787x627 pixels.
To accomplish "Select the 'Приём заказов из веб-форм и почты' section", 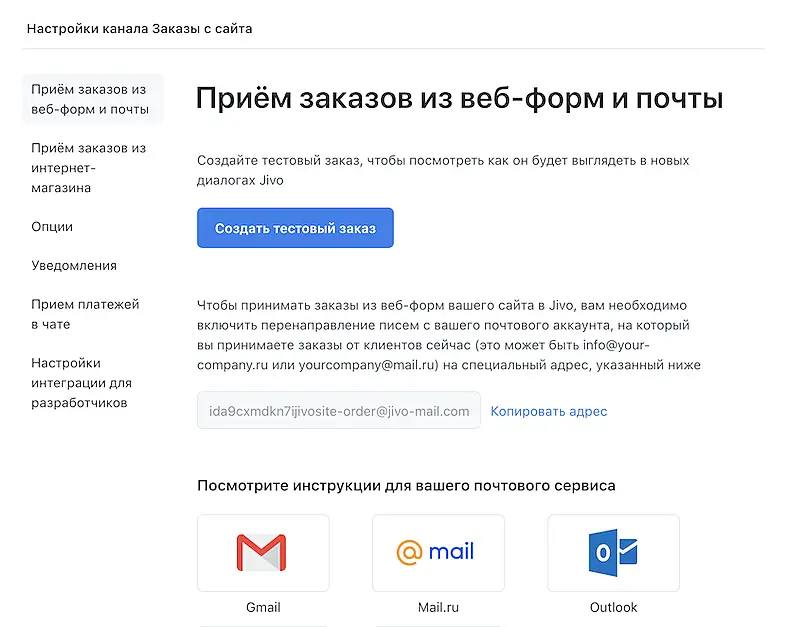I will (90, 99).
